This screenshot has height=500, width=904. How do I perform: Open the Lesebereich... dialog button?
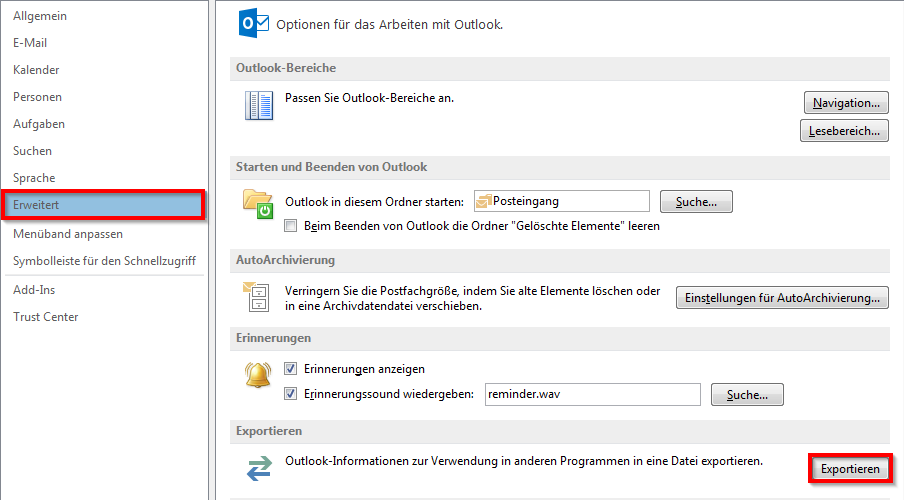point(844,131)
